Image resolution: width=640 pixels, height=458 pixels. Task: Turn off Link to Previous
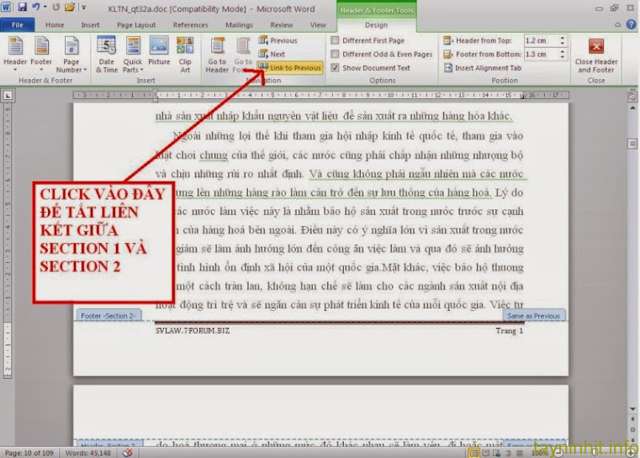click(289, 67)
